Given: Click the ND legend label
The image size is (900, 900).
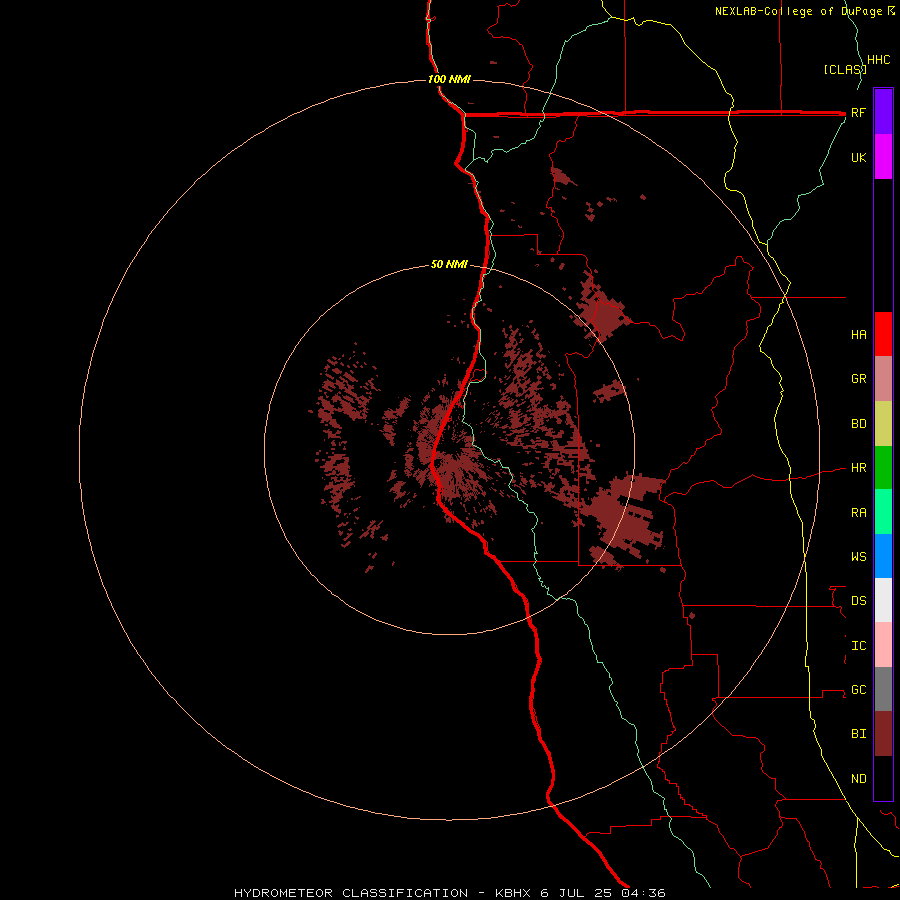Looking at the screenshot, I should (859, 779).
